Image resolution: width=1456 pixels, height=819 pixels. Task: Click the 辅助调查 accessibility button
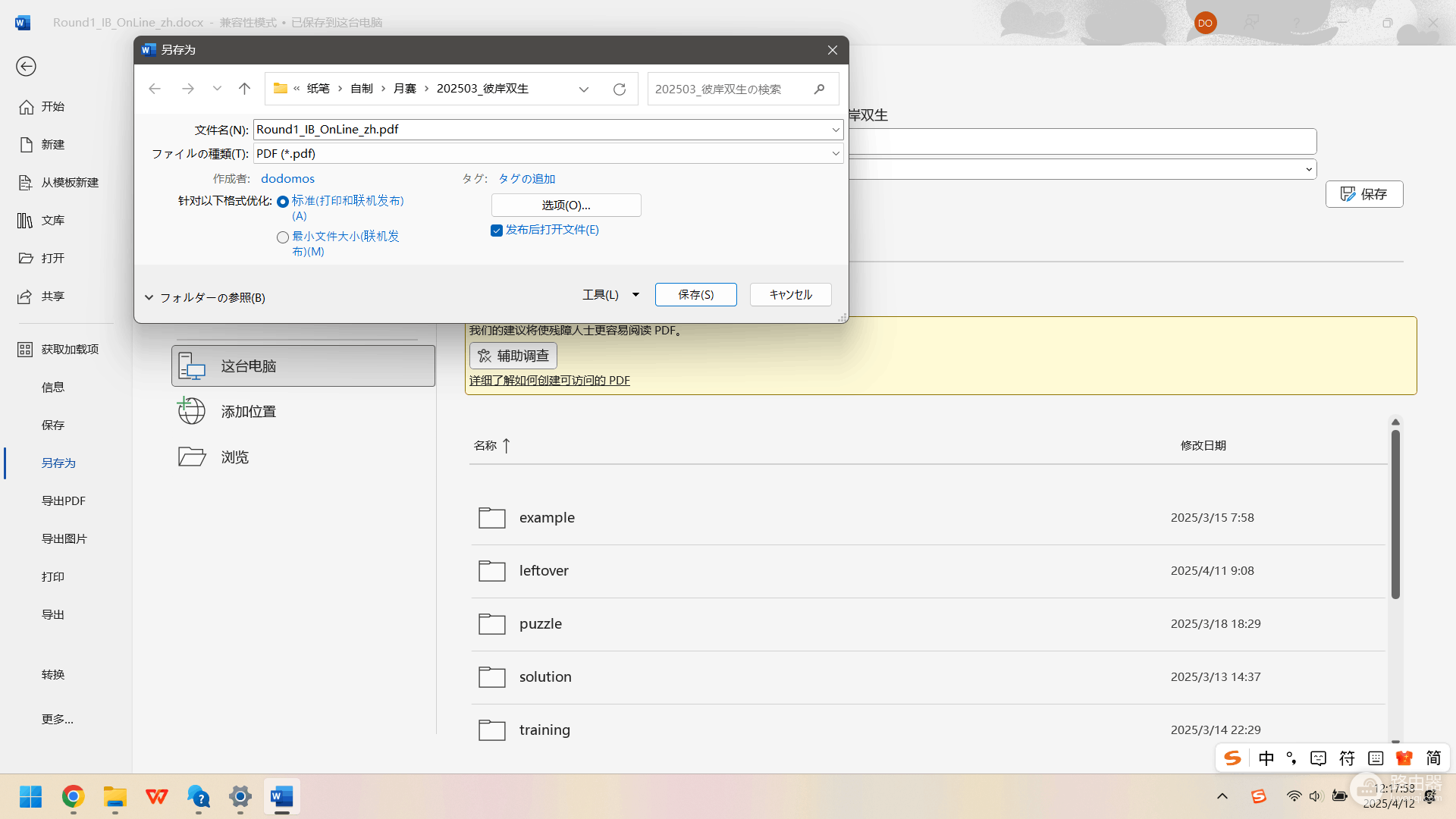click(x=513, y=356)
